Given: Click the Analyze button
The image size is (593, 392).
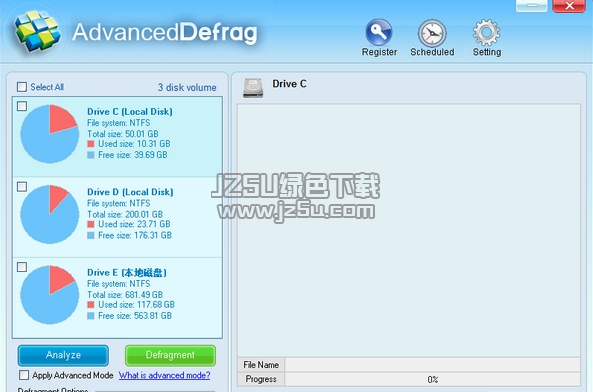Looking at the screenshot, I should (63, 355).
